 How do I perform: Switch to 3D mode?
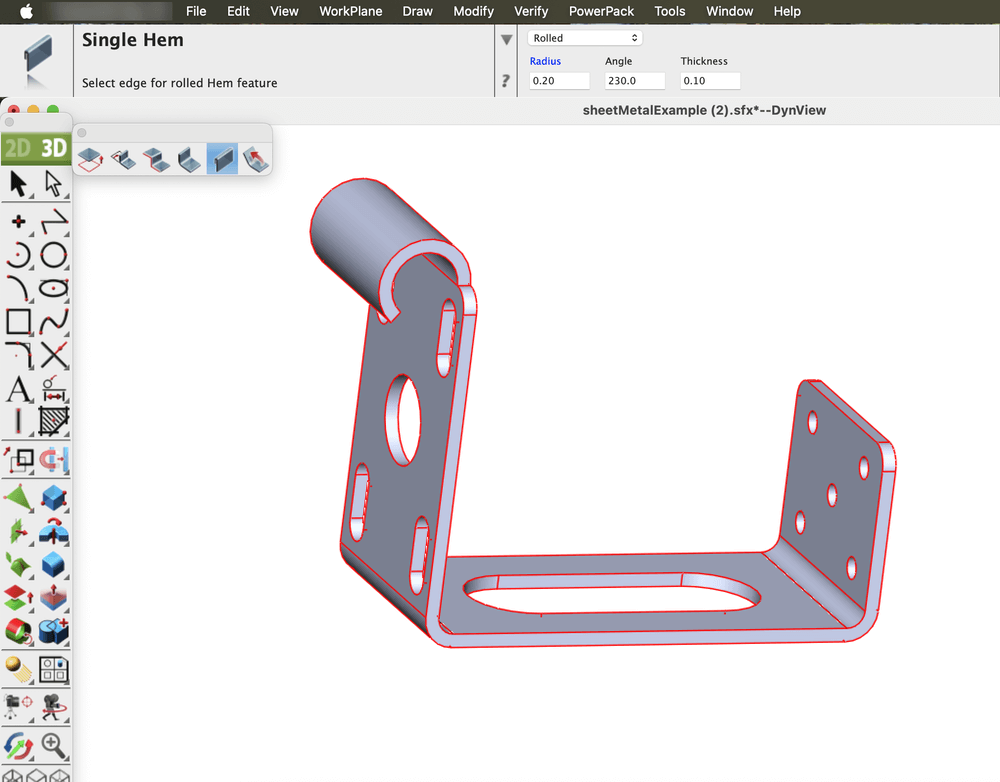pyautogui.click(x=53, y=149)
